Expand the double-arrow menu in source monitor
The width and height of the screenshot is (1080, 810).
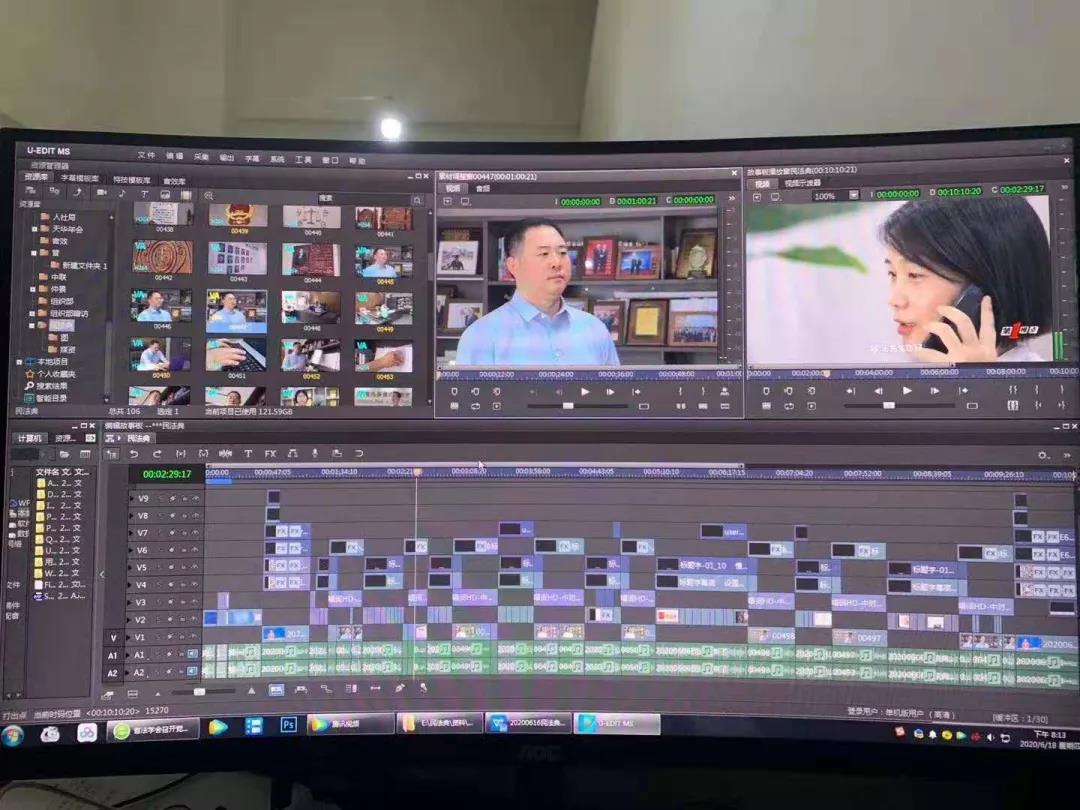tap(731, 198)
